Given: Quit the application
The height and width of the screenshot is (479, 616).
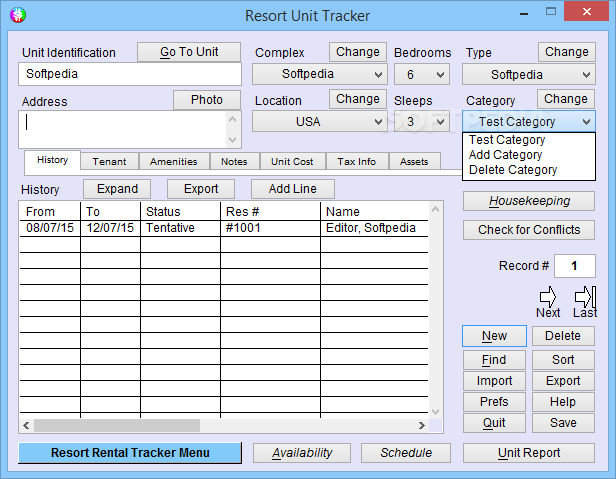Looking at the screenshot, I should (494, 423).
